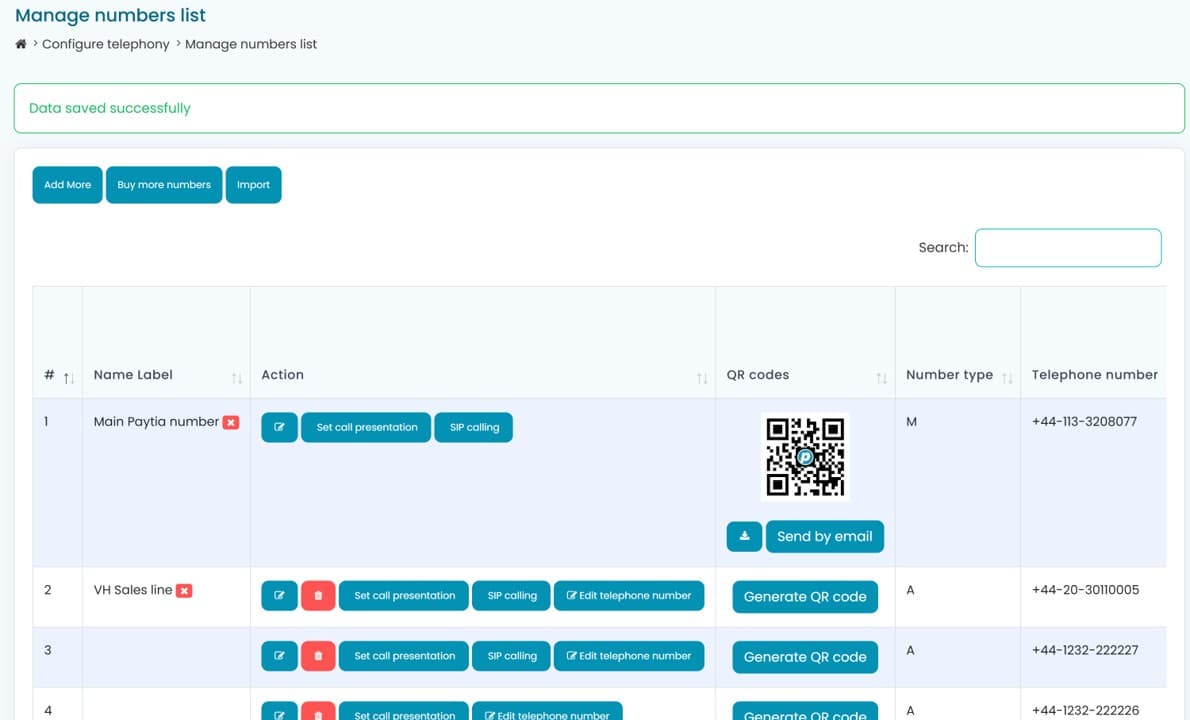Click the Buy more numbers button
Screen dimensions: 1190x720
pyautogui.click(x=163, y=184)
